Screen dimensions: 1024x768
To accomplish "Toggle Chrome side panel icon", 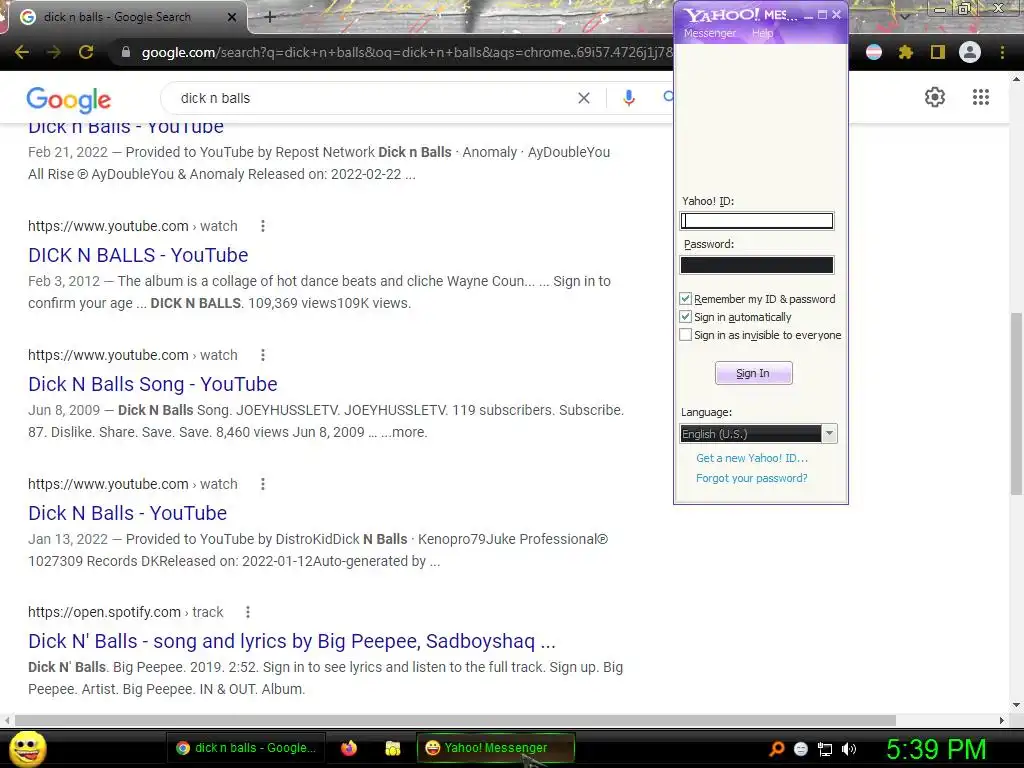I will [938, 52].
